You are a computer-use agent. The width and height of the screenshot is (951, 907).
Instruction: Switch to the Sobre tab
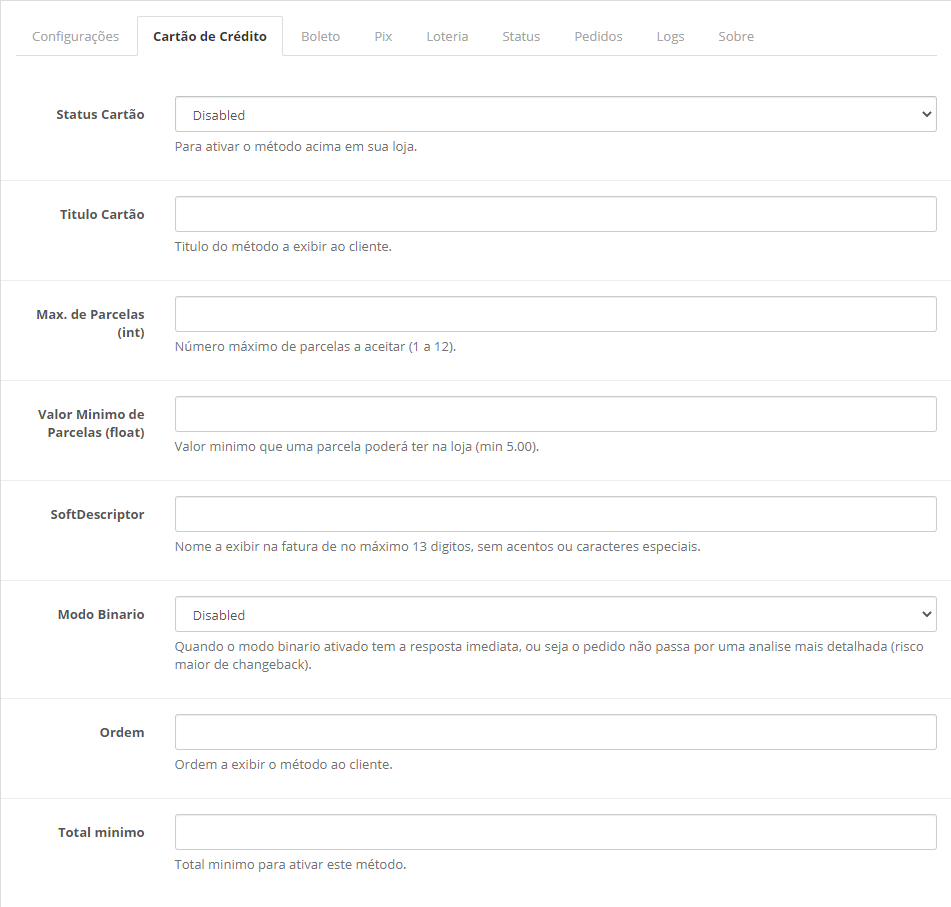tap(736, 36)
